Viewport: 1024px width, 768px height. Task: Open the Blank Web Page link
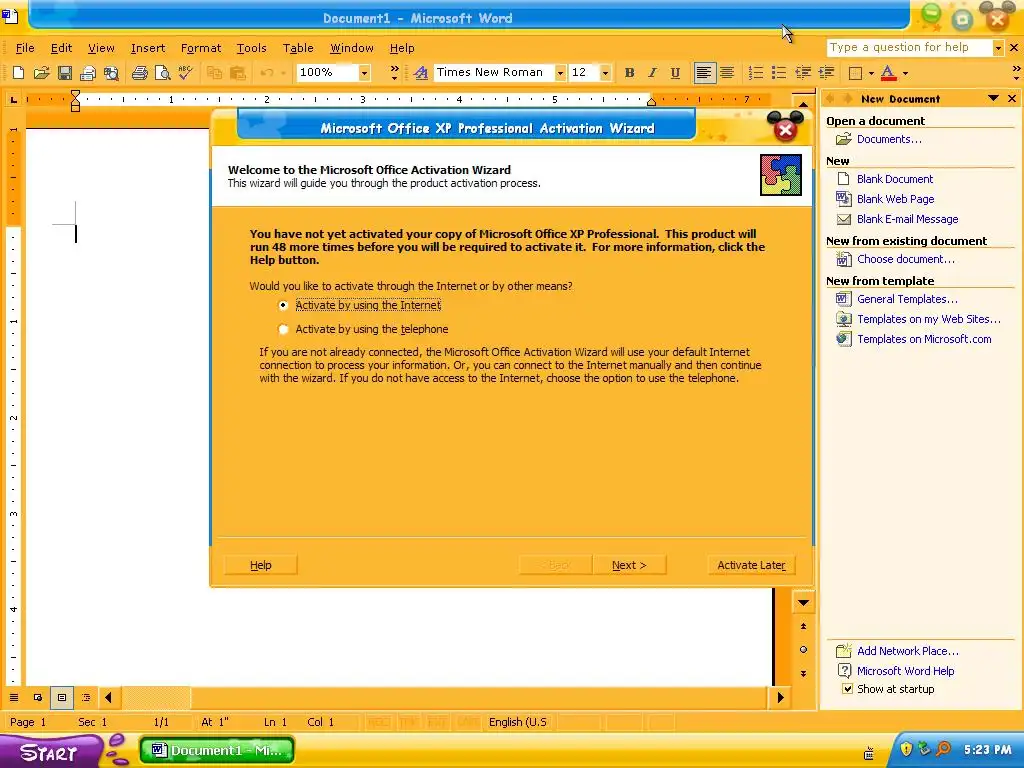pyautogui.click(x=895, y=199)
